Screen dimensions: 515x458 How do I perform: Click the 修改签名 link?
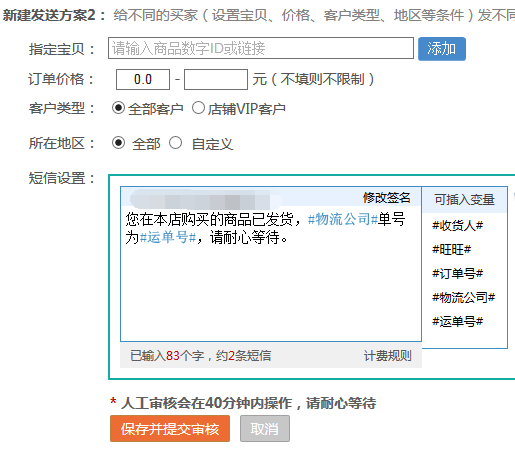click(387, 198)
